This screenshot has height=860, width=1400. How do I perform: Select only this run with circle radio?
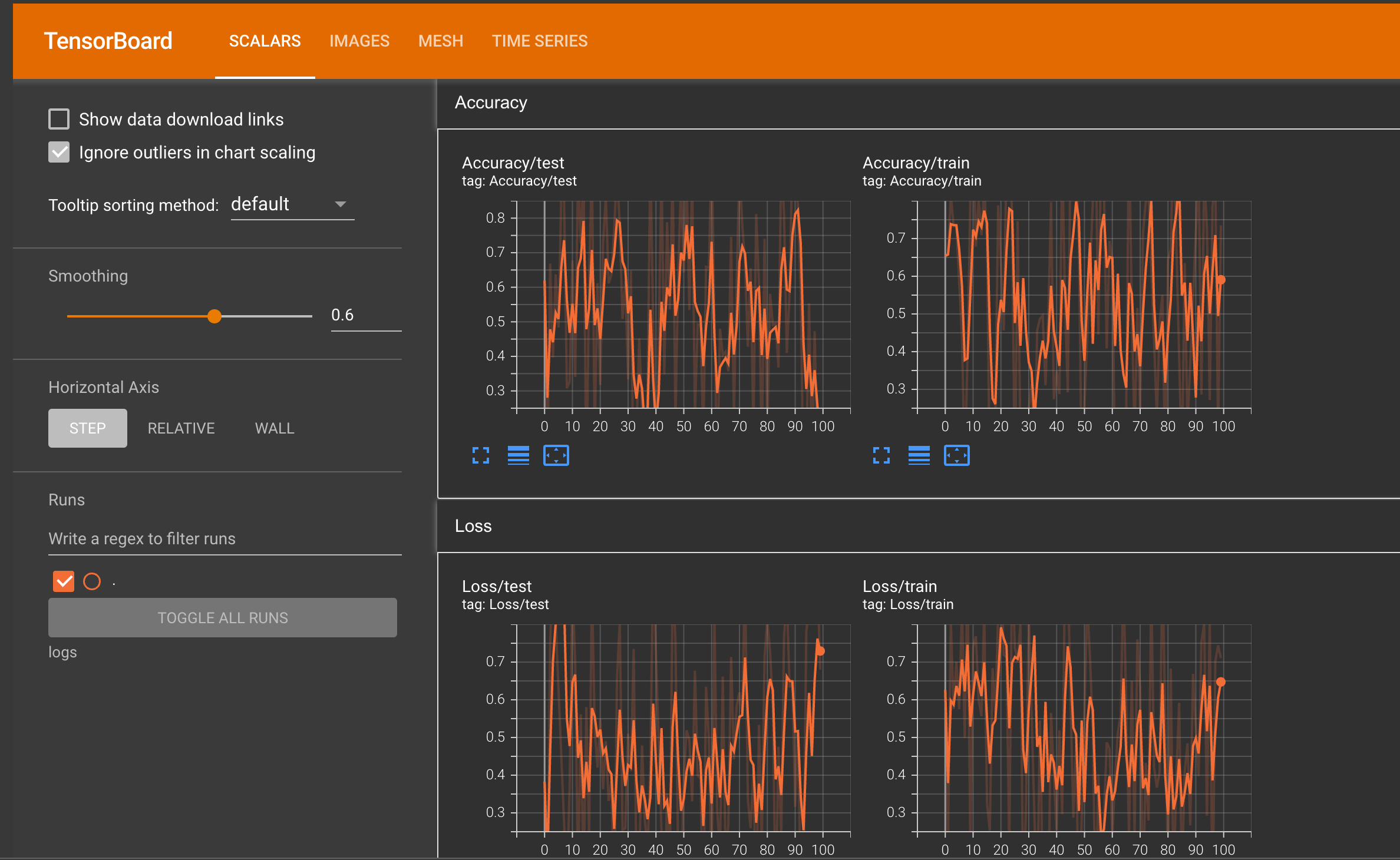[92, 581]
